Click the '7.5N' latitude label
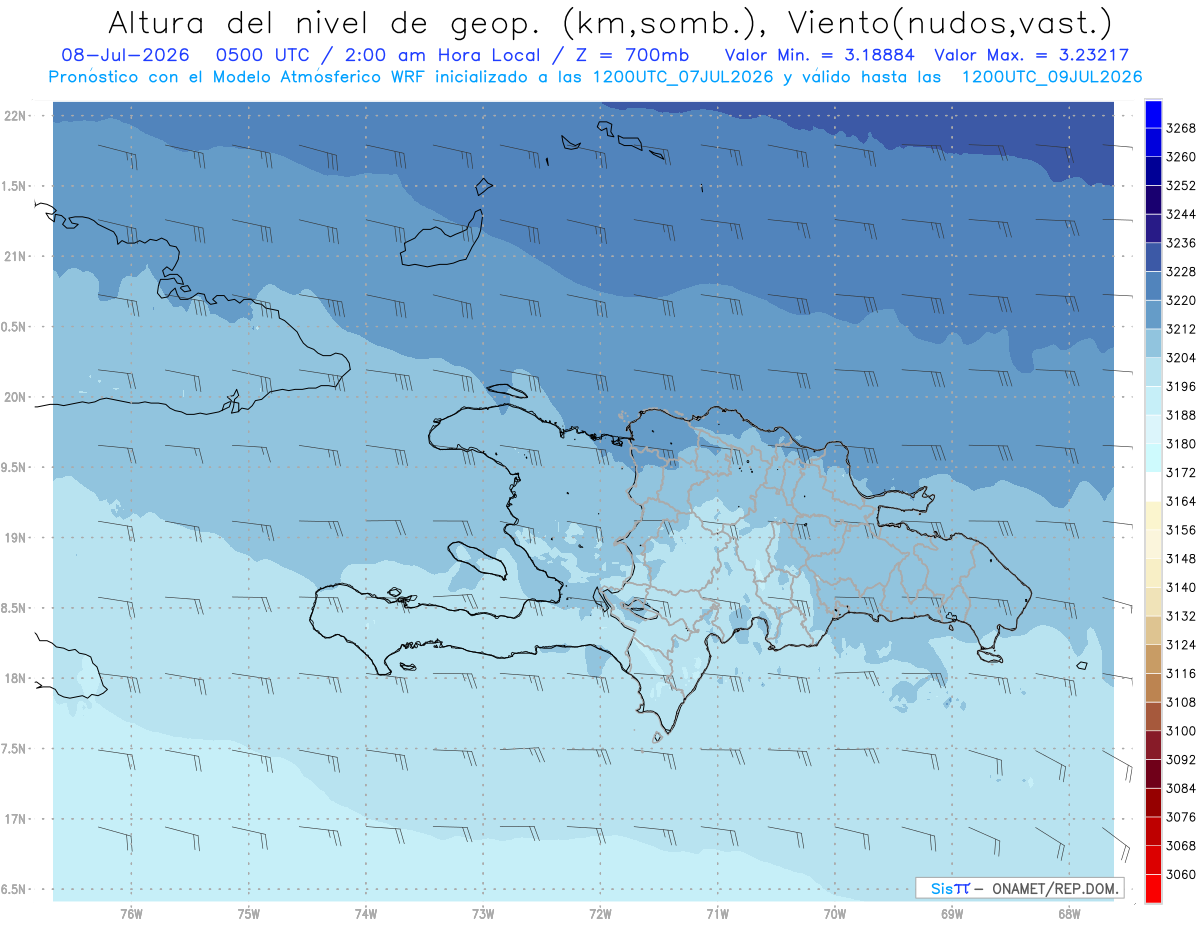This screenshot has height=927, width=1200. point(14,749)
